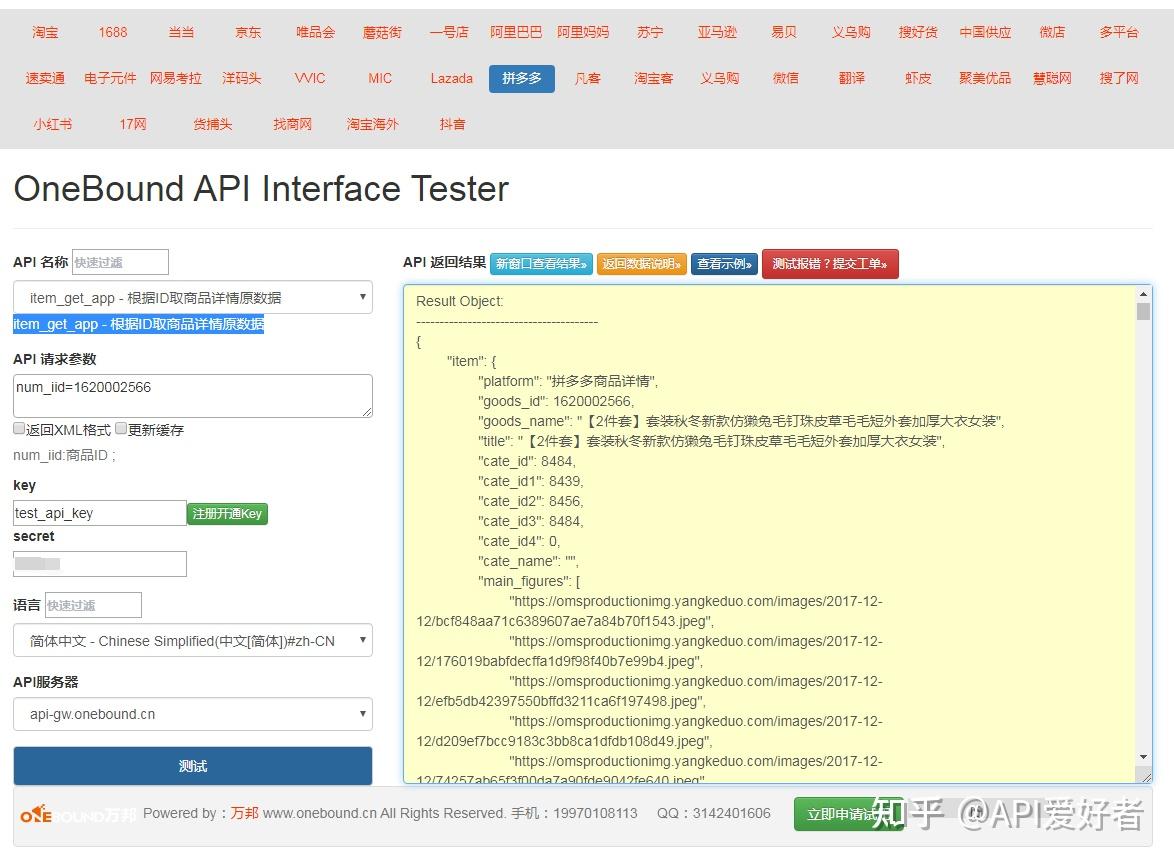Enable the 返回XML格式 checkbox
The height and width of the screenshot is (863, 1174).
(x=18, y=428)
